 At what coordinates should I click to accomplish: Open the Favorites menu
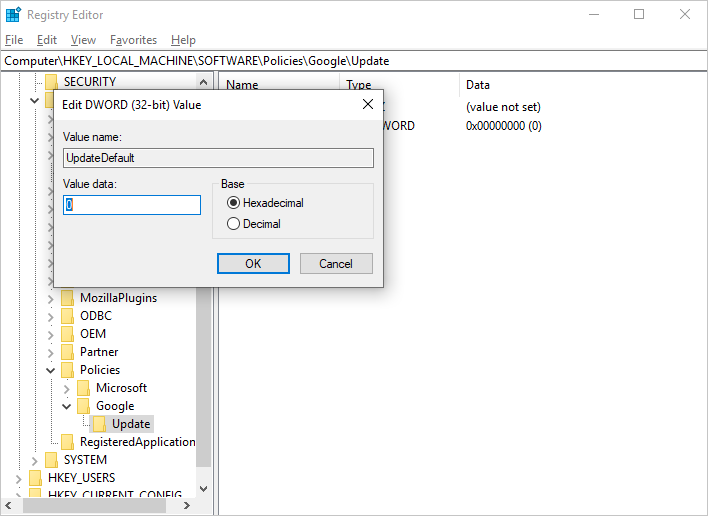tap(133, 40)
